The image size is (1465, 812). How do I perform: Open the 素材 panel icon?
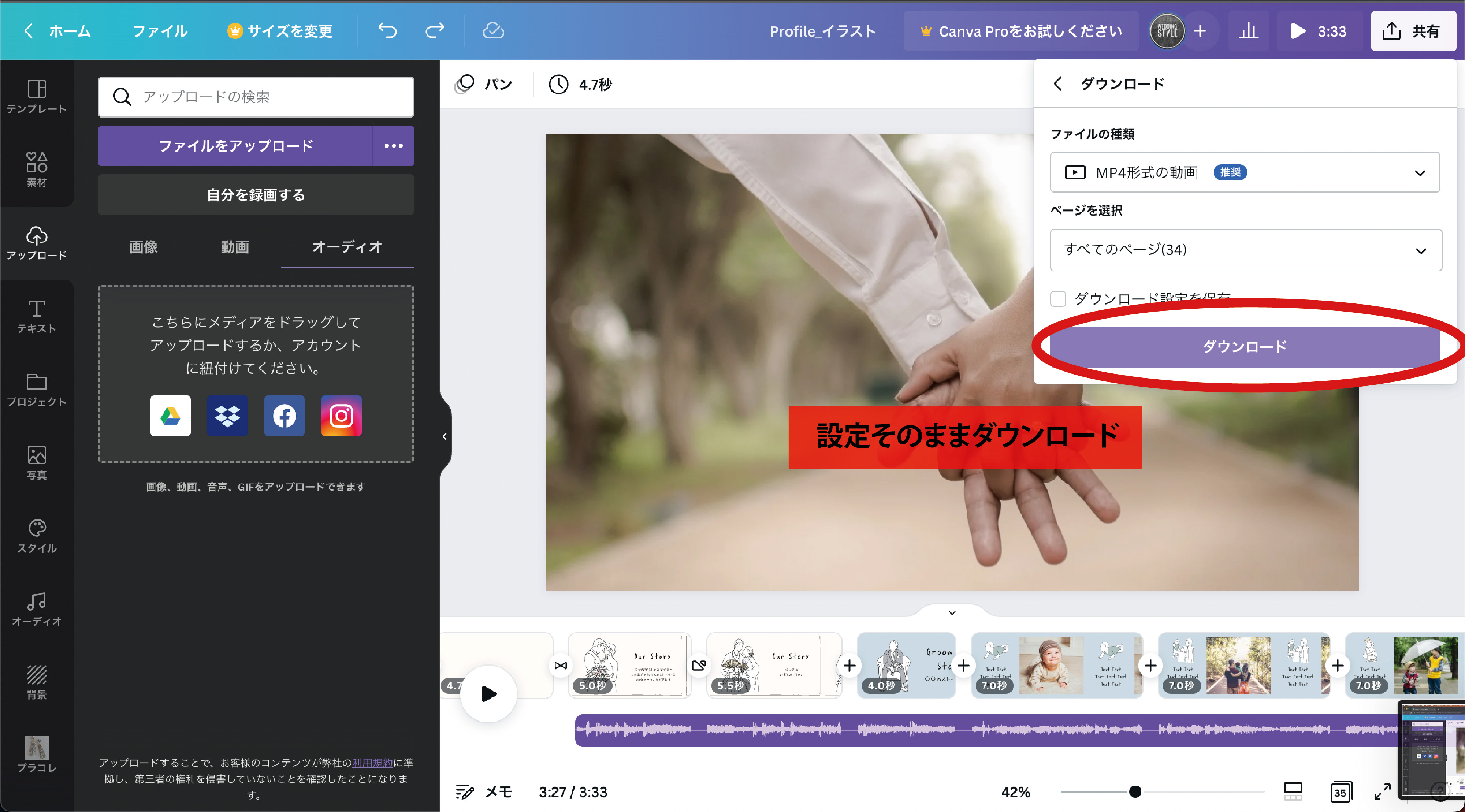pyautogui.click(x=36, y=169)
